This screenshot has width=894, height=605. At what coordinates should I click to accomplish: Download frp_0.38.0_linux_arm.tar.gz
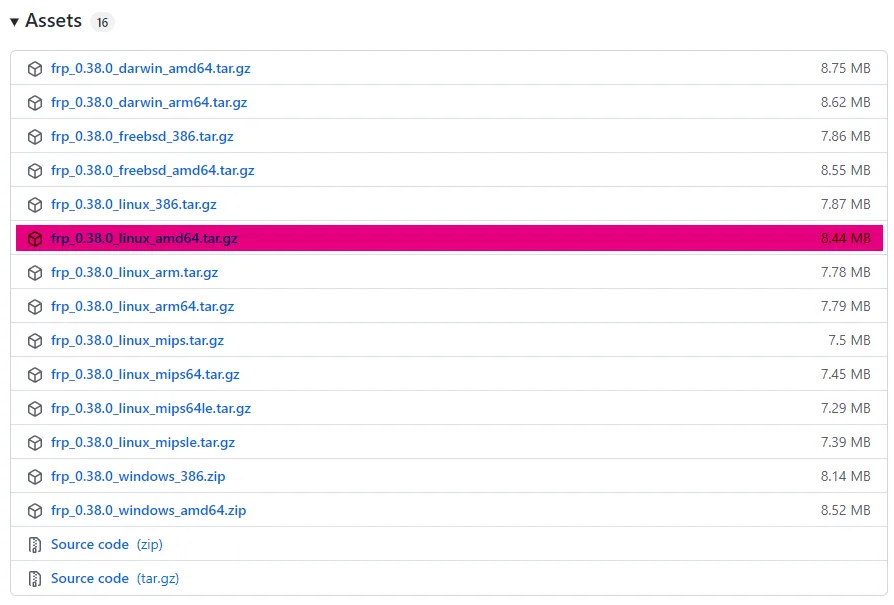pos(134,272)
